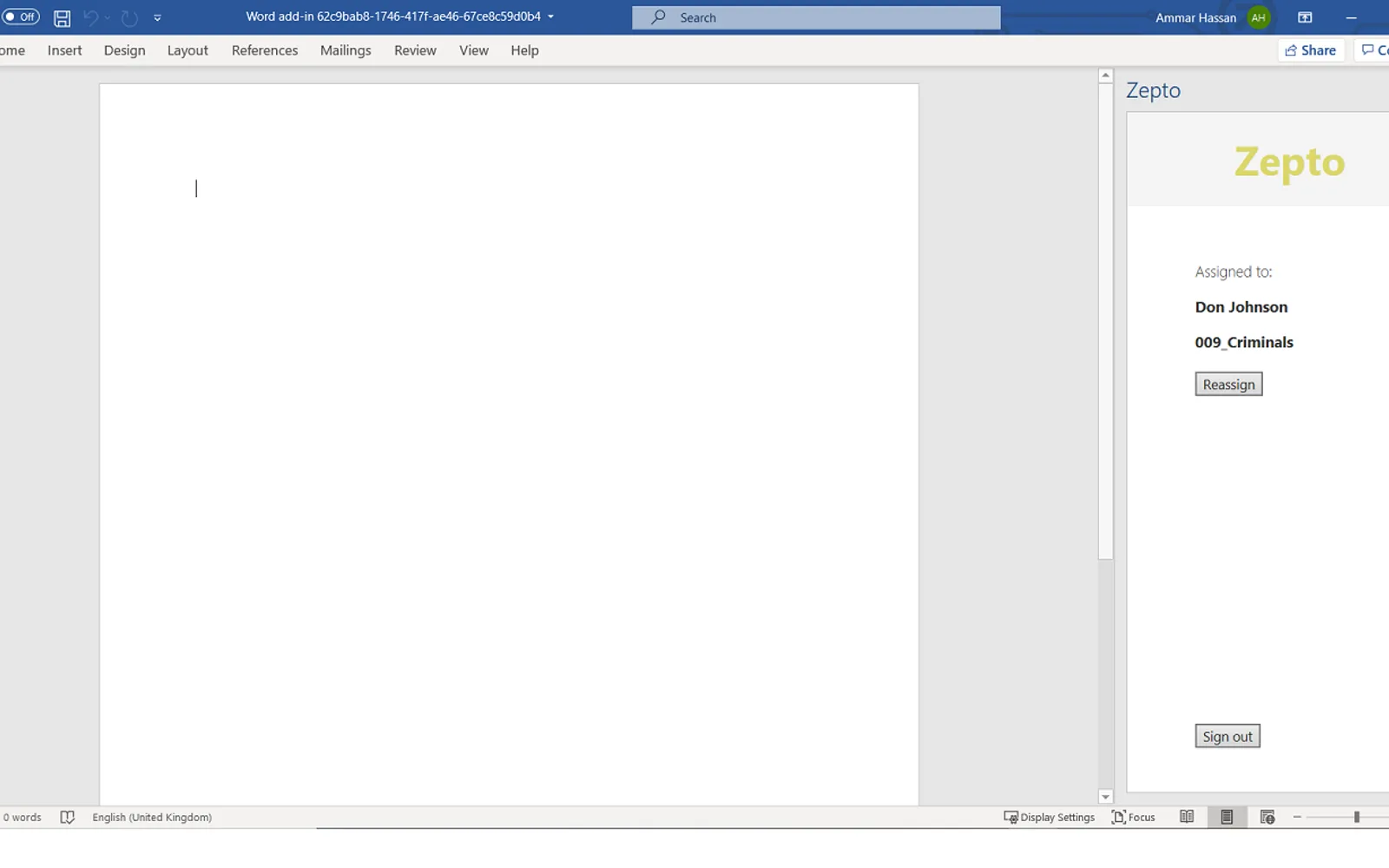
Task: Click the 0 words count in status bar
Action: coord(23,817)
